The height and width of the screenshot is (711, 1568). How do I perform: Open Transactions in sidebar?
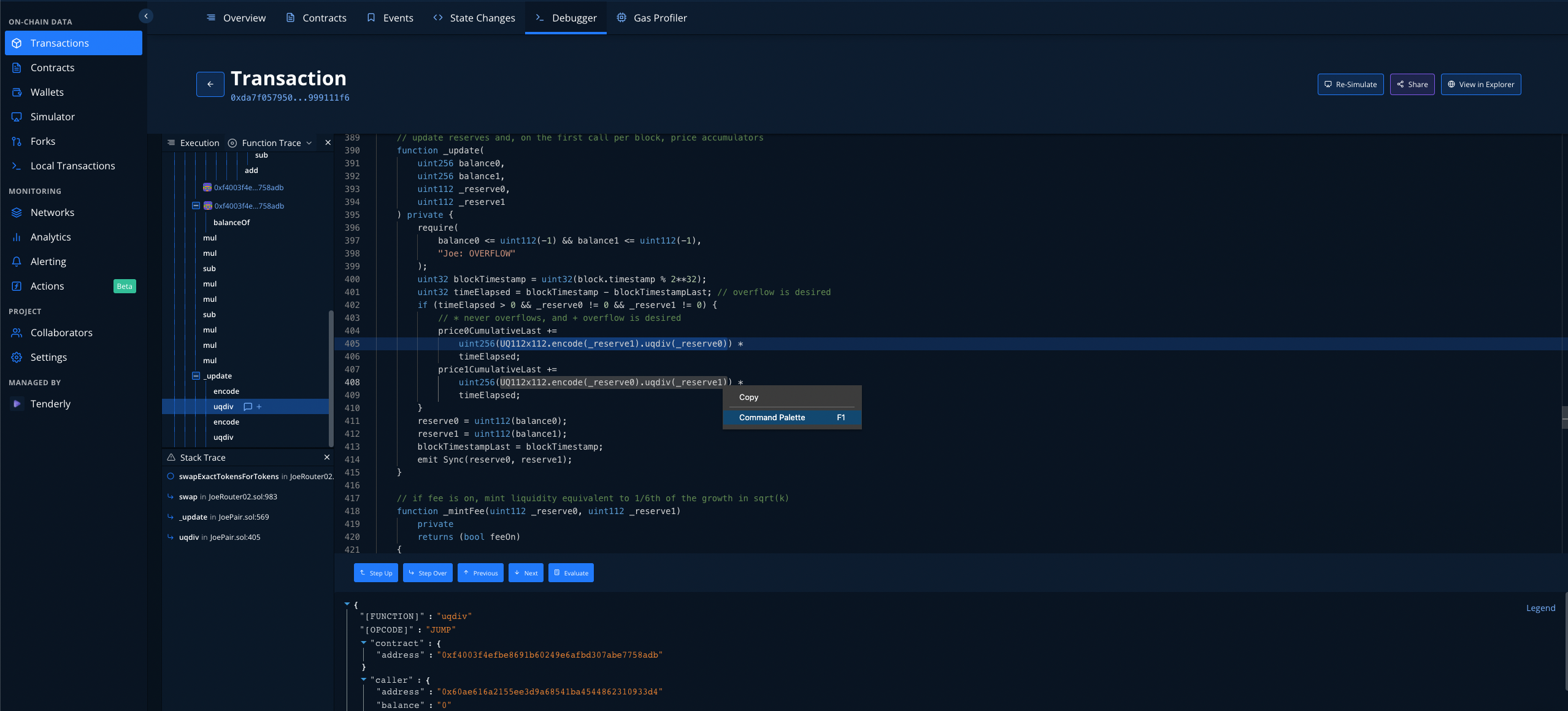pyautogui.click(x=74, y=43)
